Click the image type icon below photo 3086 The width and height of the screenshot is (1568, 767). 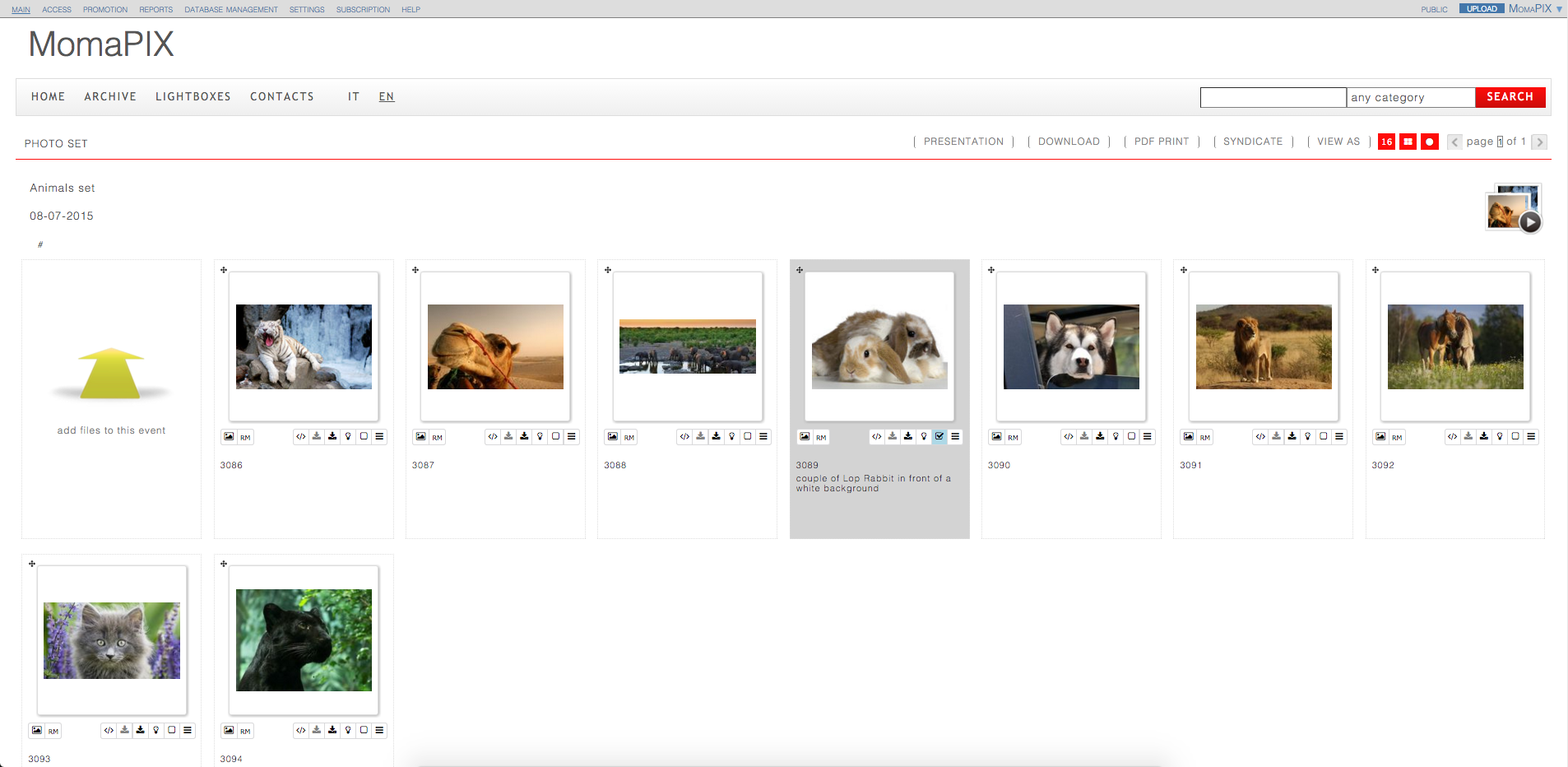pos(229,437)
